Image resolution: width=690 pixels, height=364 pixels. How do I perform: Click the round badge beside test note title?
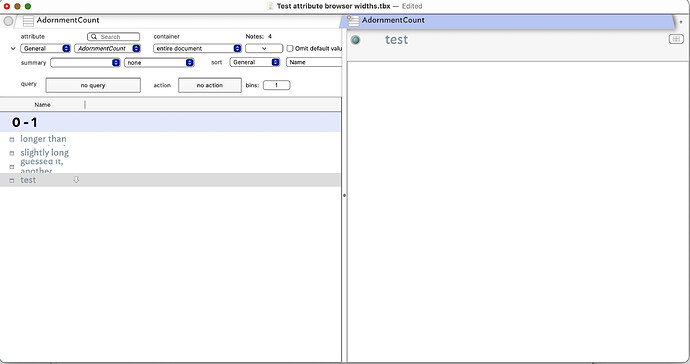[x=356, y=40]
